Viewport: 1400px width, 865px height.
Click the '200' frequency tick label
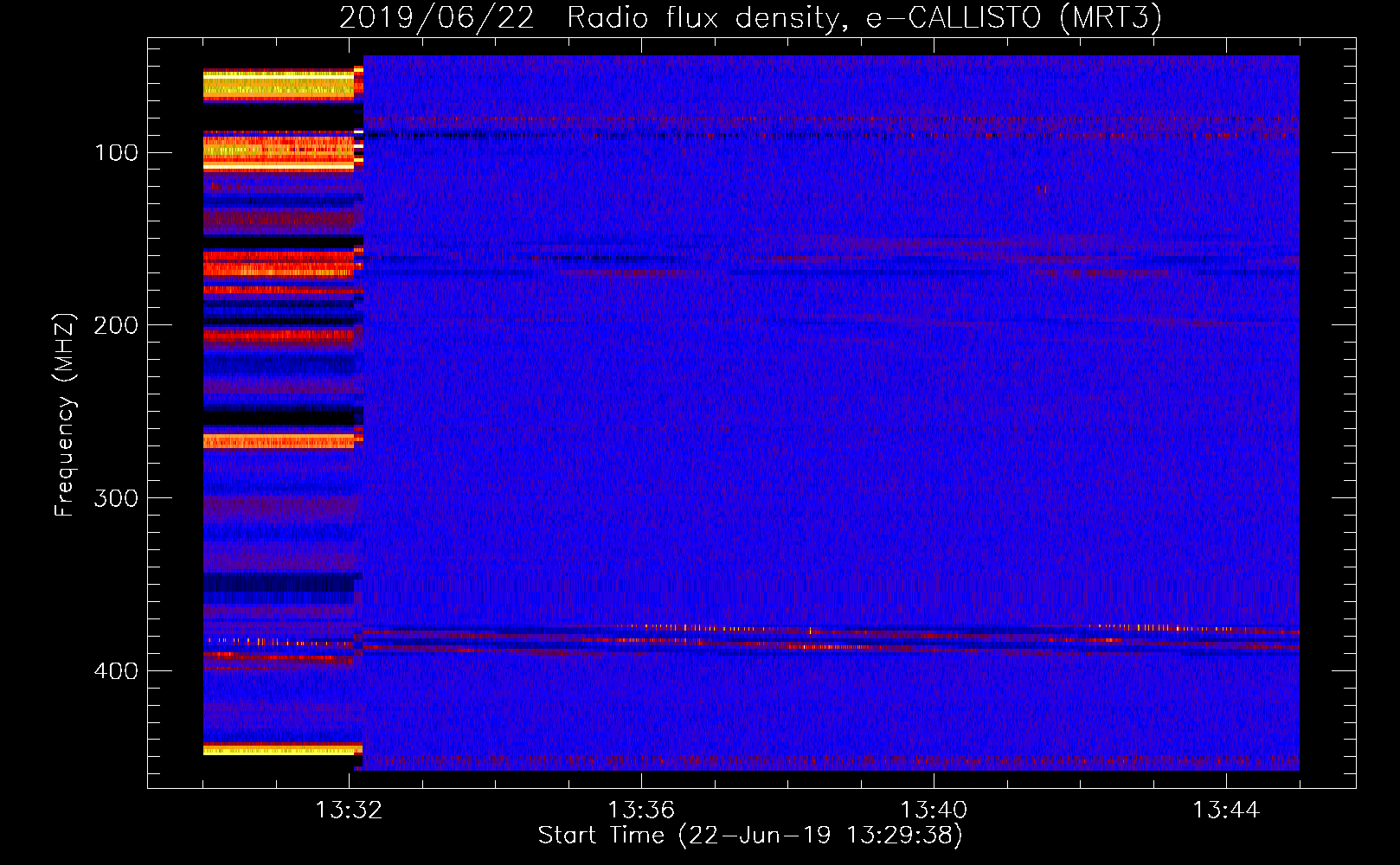point(115,326)
